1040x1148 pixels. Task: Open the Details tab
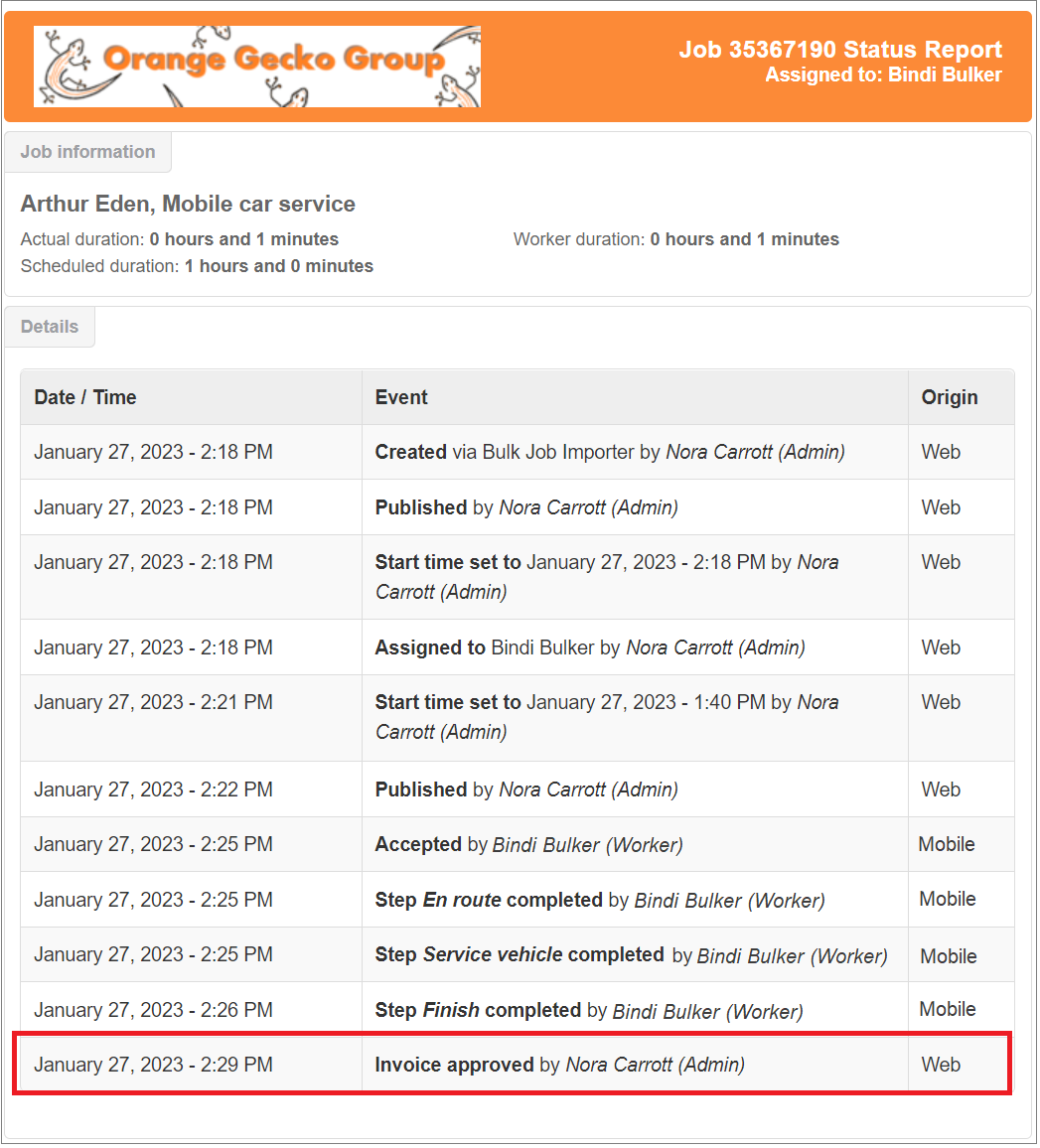point(50,327)
